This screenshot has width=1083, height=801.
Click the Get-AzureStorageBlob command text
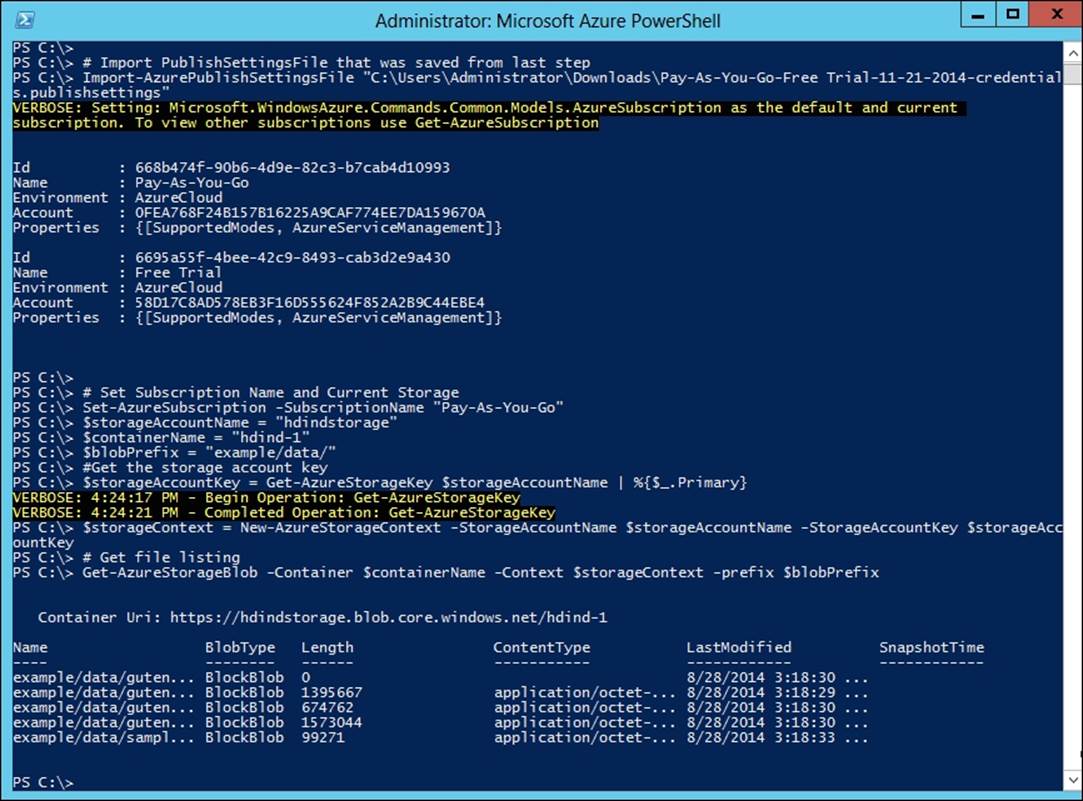point(481,572)
